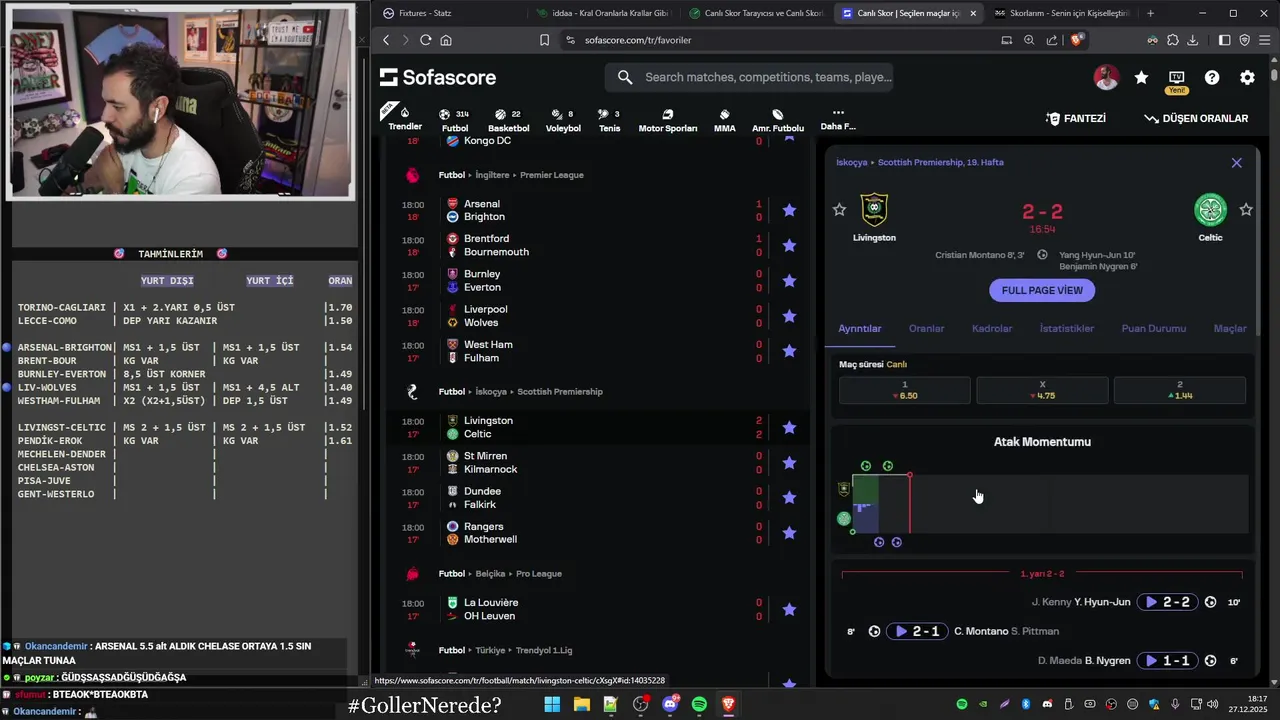1280x720 pixels.
Task: Play the 2-2 Hyun-Jun goal highlight
Action: click(1168, 602)
